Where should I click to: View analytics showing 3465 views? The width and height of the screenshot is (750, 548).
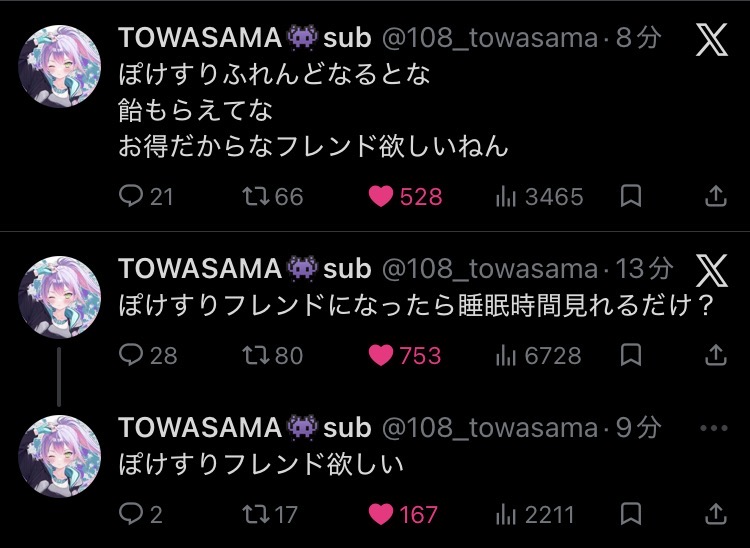click(506, 197)
